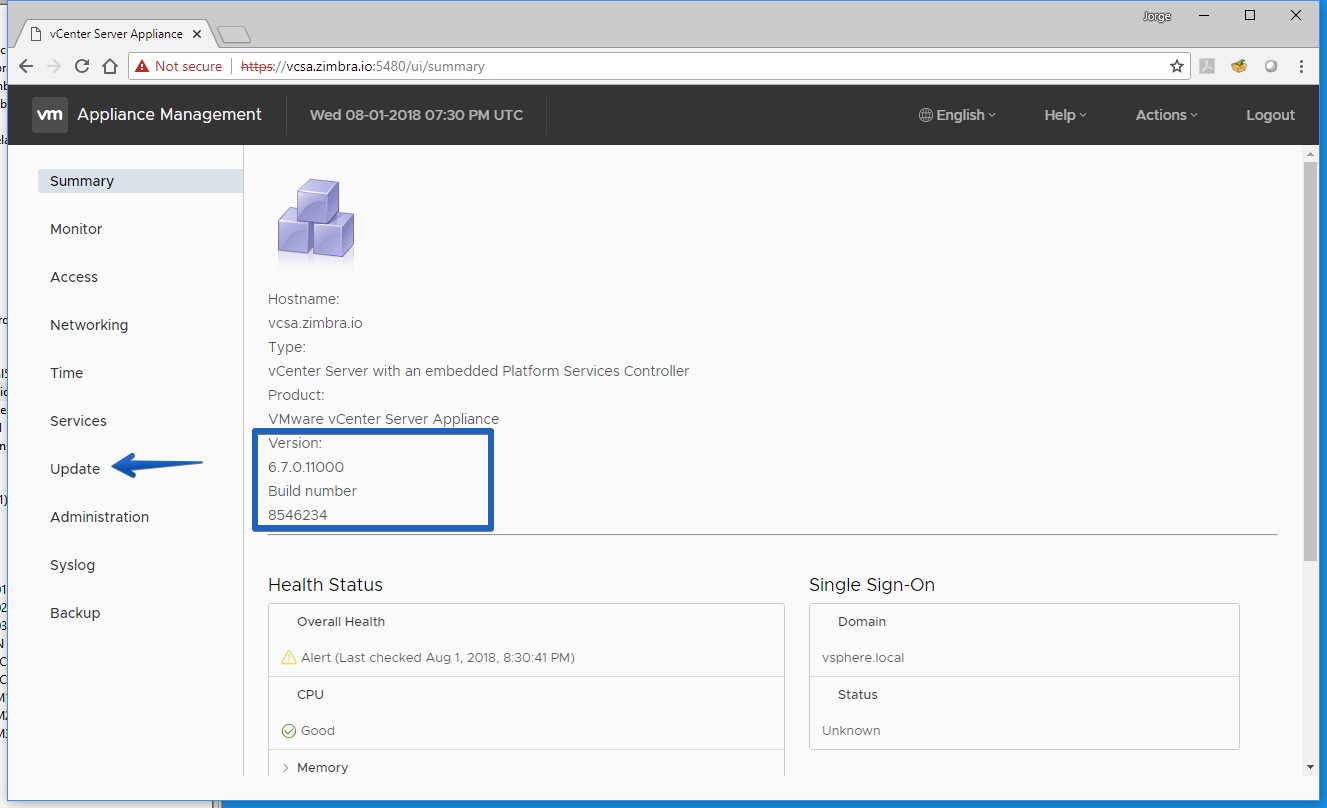Open the Syslog section
This screenshot has height=808, width=1327.
coord(72,565)
